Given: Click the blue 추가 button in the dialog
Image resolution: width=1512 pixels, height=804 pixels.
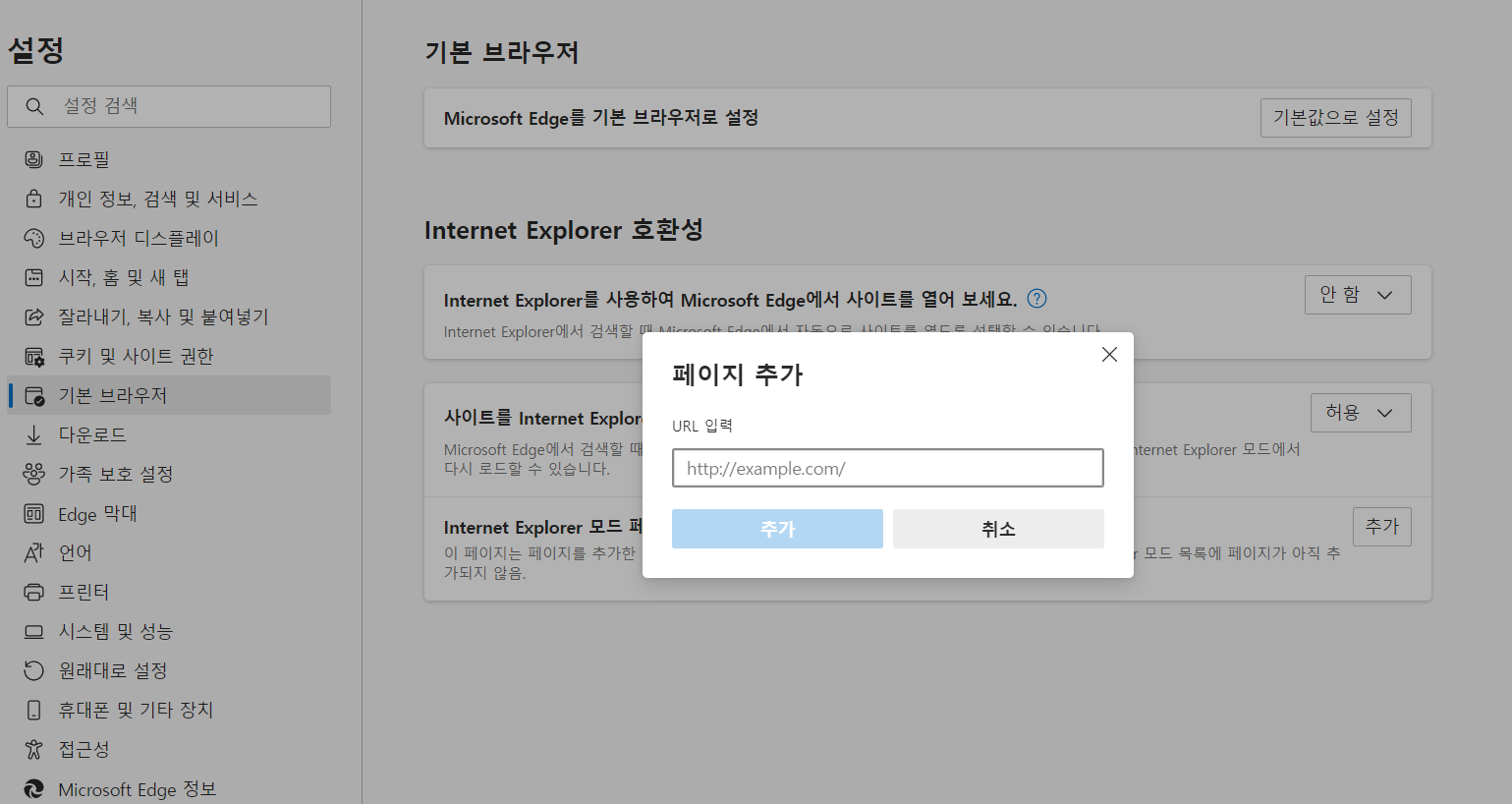Looking at the screenshot, I should click(x=777, y=529).
